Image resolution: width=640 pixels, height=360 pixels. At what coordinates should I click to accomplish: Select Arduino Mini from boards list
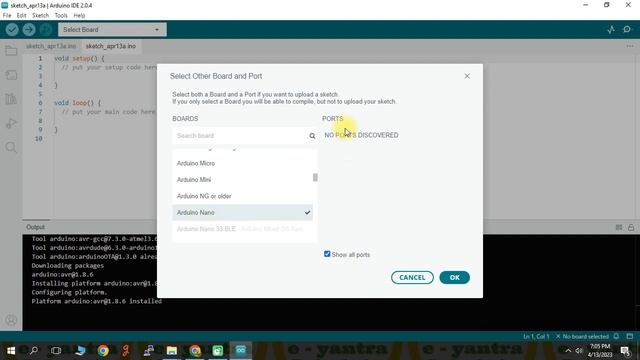[x=242, y=180]
